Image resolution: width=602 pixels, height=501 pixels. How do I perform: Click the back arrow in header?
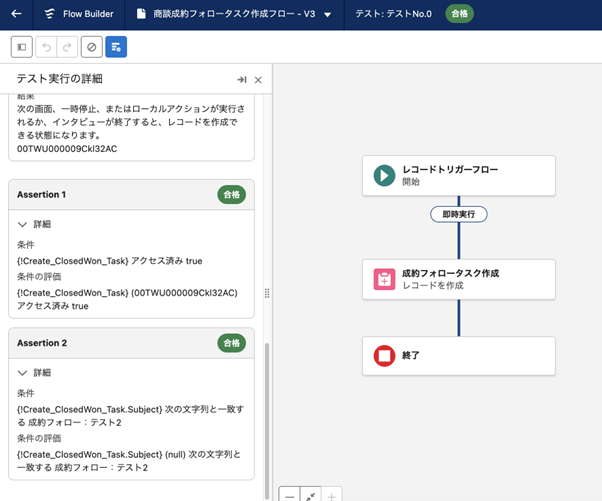click(16, 14)
